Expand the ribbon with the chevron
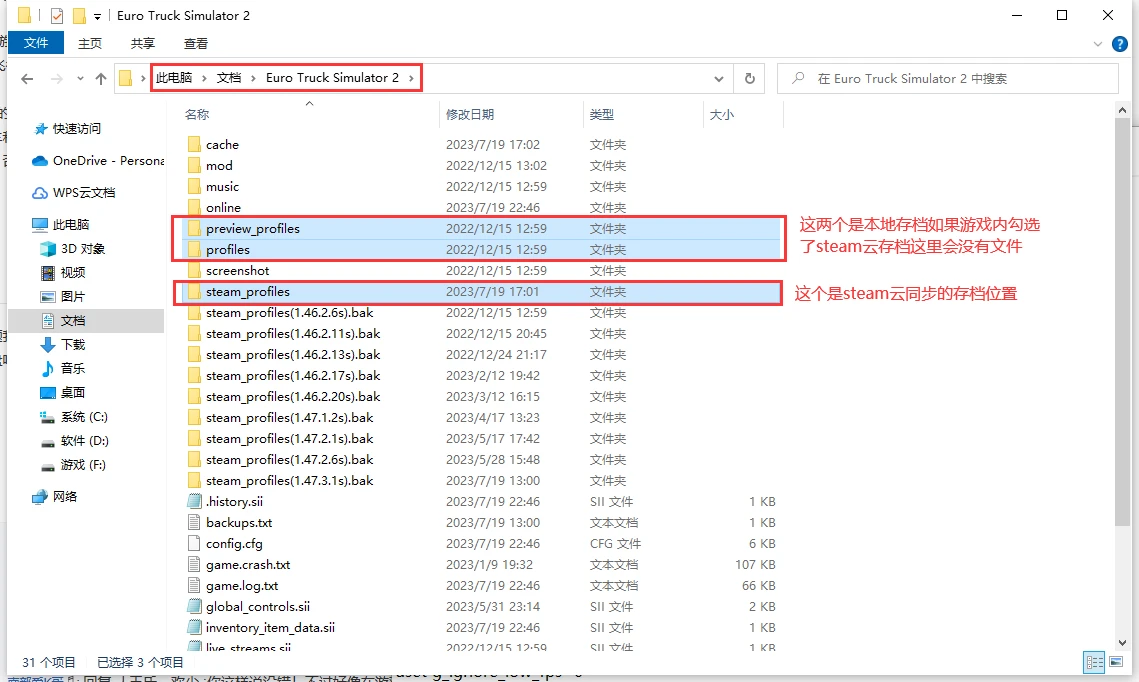 (x=1098, y=44)
